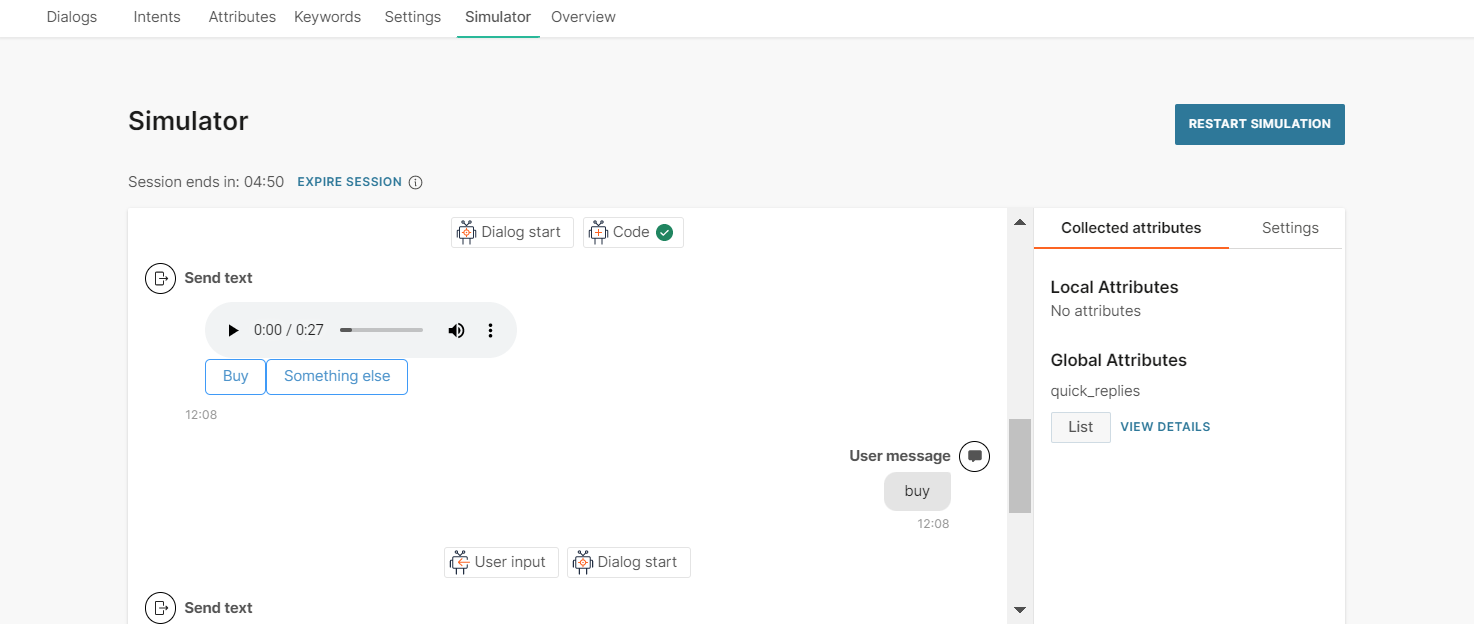Play the audio message

coord(233,330)
